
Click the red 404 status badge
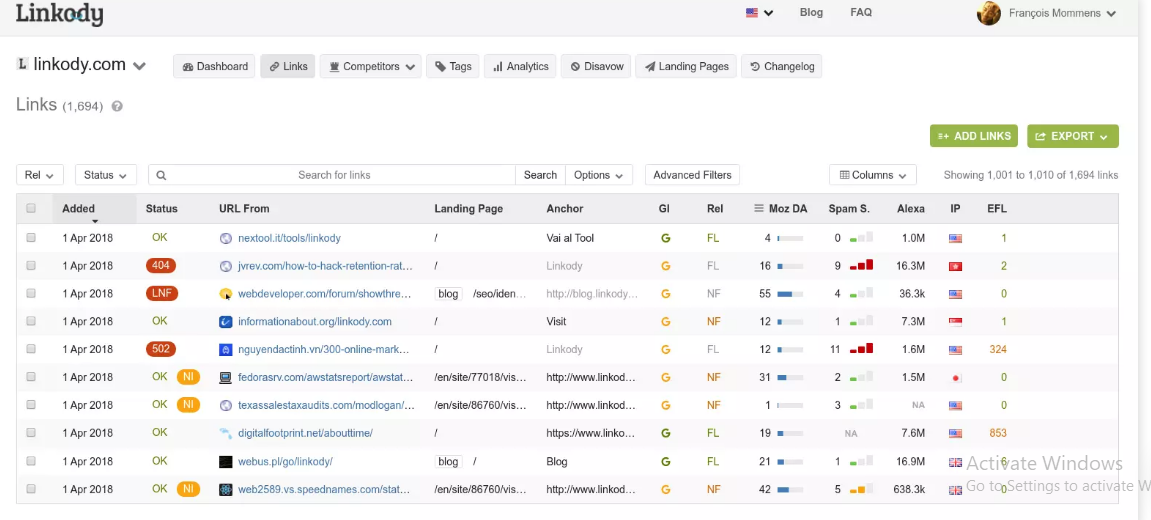click(x=161, y=266)
